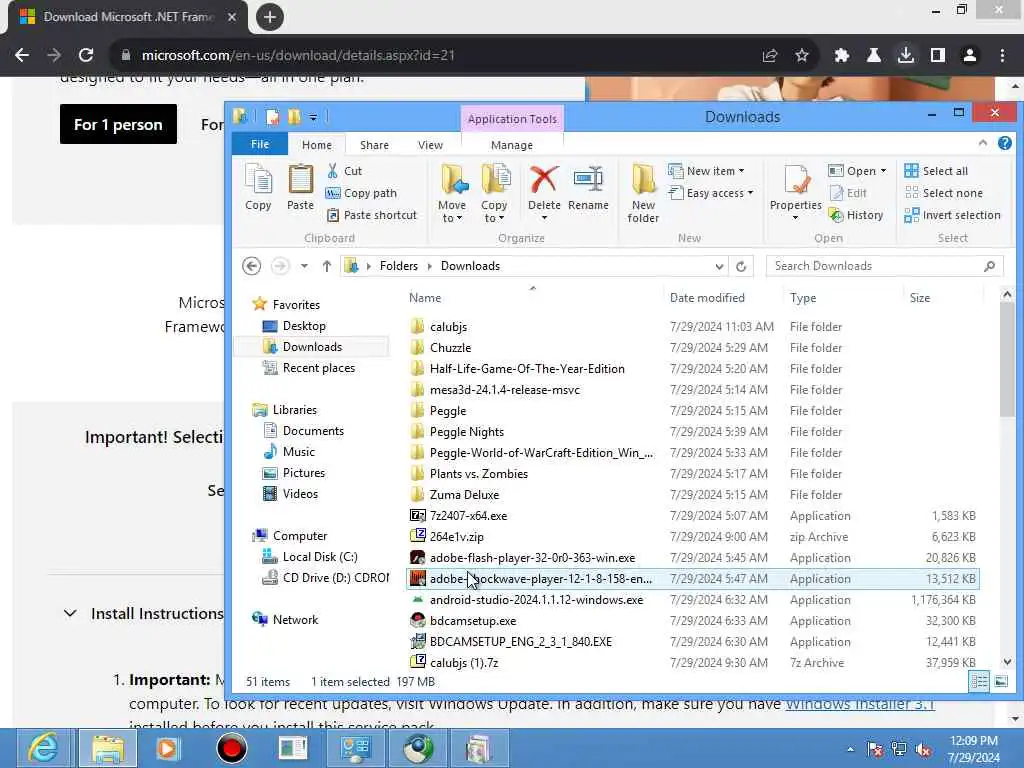Refresh the Downloads folder view

(x=741, y=266)
